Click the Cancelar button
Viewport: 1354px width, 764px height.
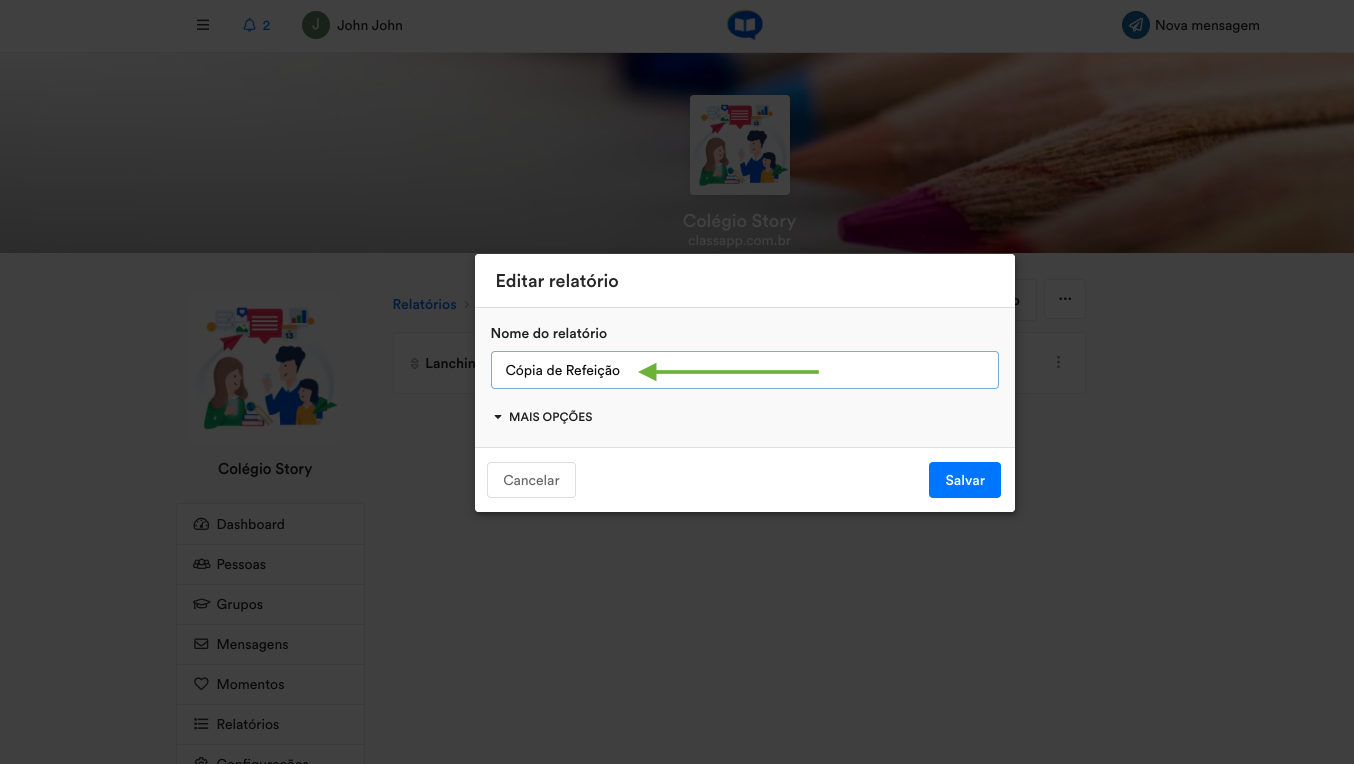point(531,480)
